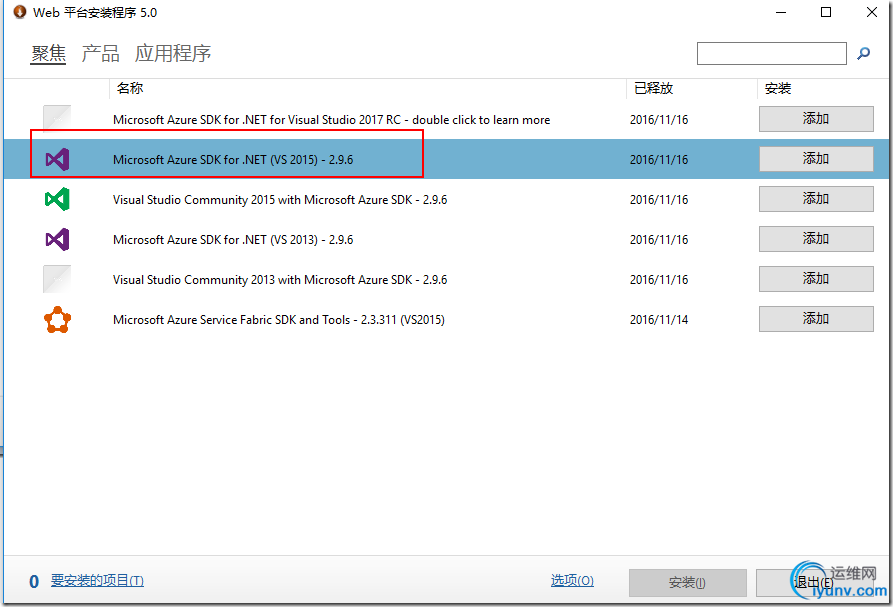Viewport: 893px width, 607px height.
Task: Minimize the Web Platform Installer window
Action: click(x=781, y=12)
